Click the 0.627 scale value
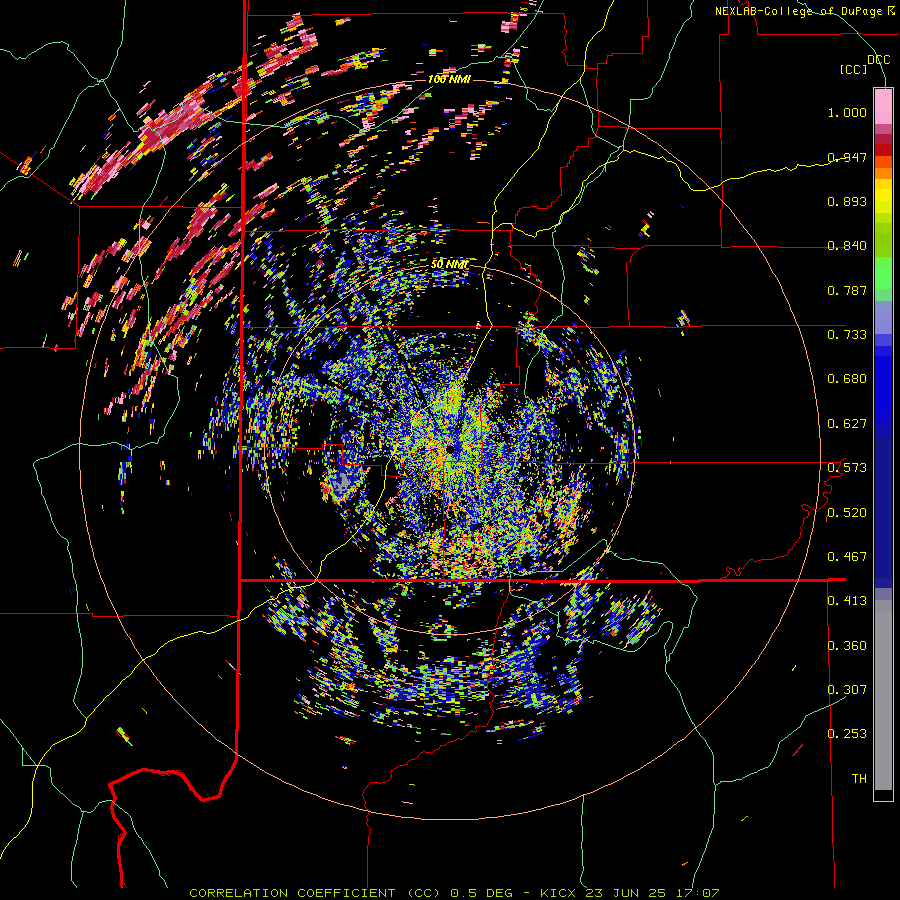Image resolution: width=900 pixels, height=900 pixels. (847, 424)
